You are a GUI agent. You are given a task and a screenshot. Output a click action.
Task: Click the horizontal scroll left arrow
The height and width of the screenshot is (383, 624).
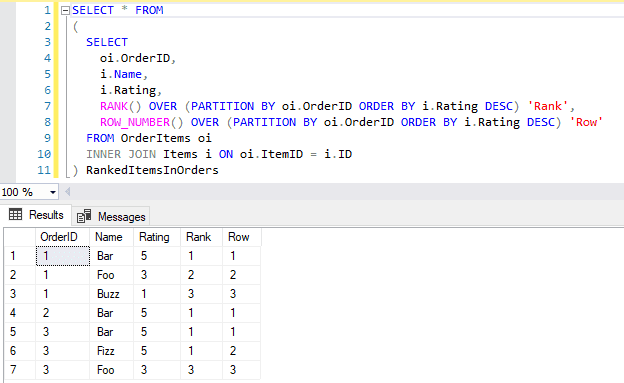click(x=68, y=192)
